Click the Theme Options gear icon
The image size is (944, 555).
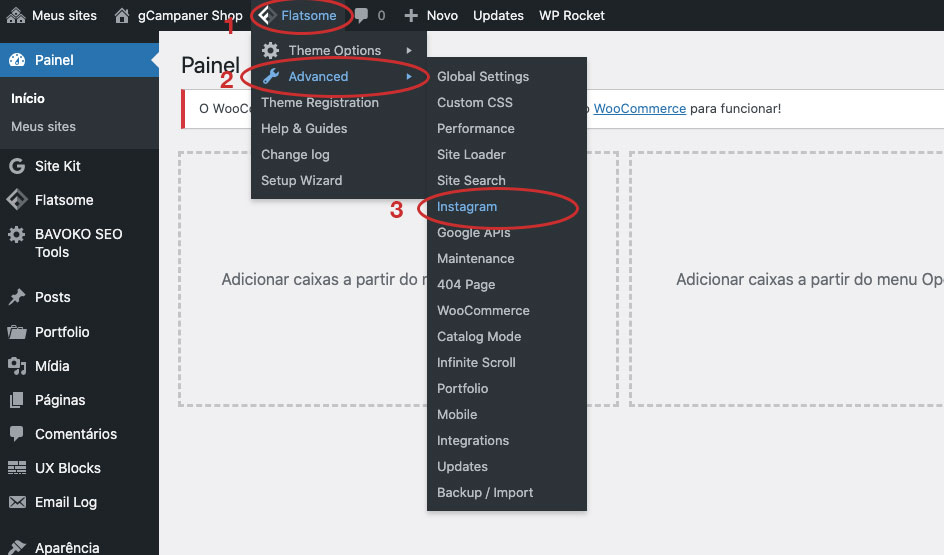270,50
